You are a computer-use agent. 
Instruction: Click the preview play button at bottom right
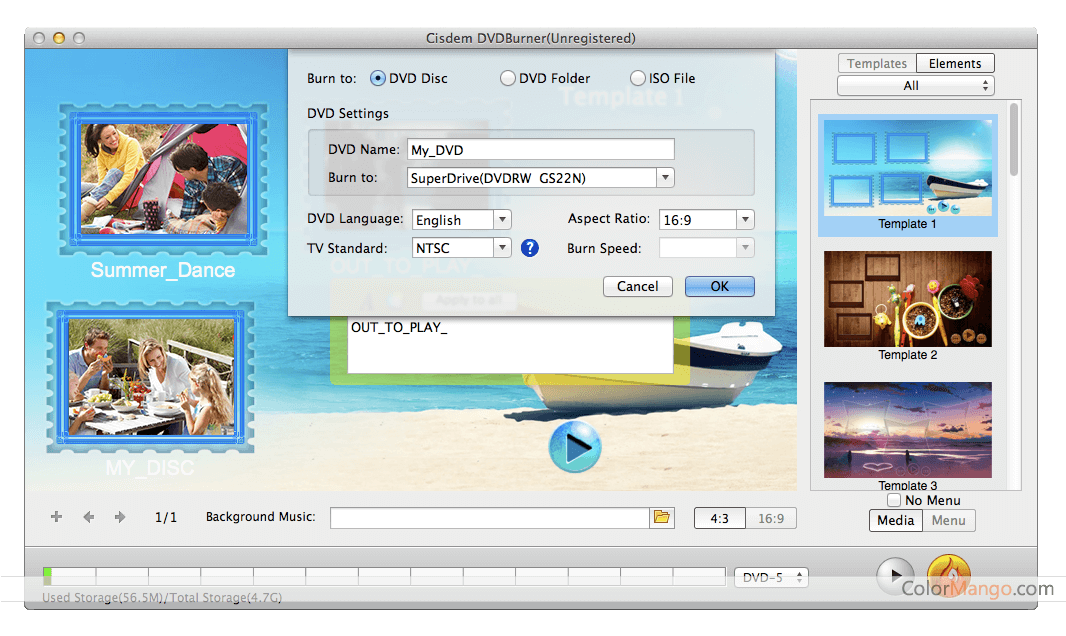click(895, 576)
